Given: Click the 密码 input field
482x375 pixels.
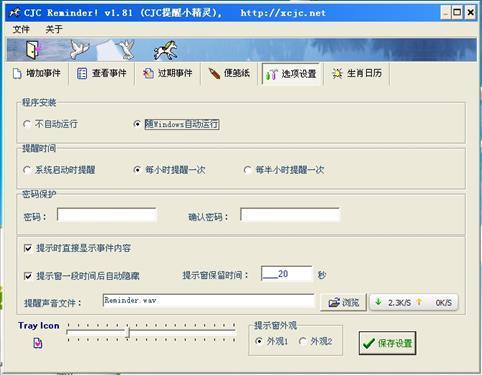Looking at the screenshot, I should tap(107, 215).
